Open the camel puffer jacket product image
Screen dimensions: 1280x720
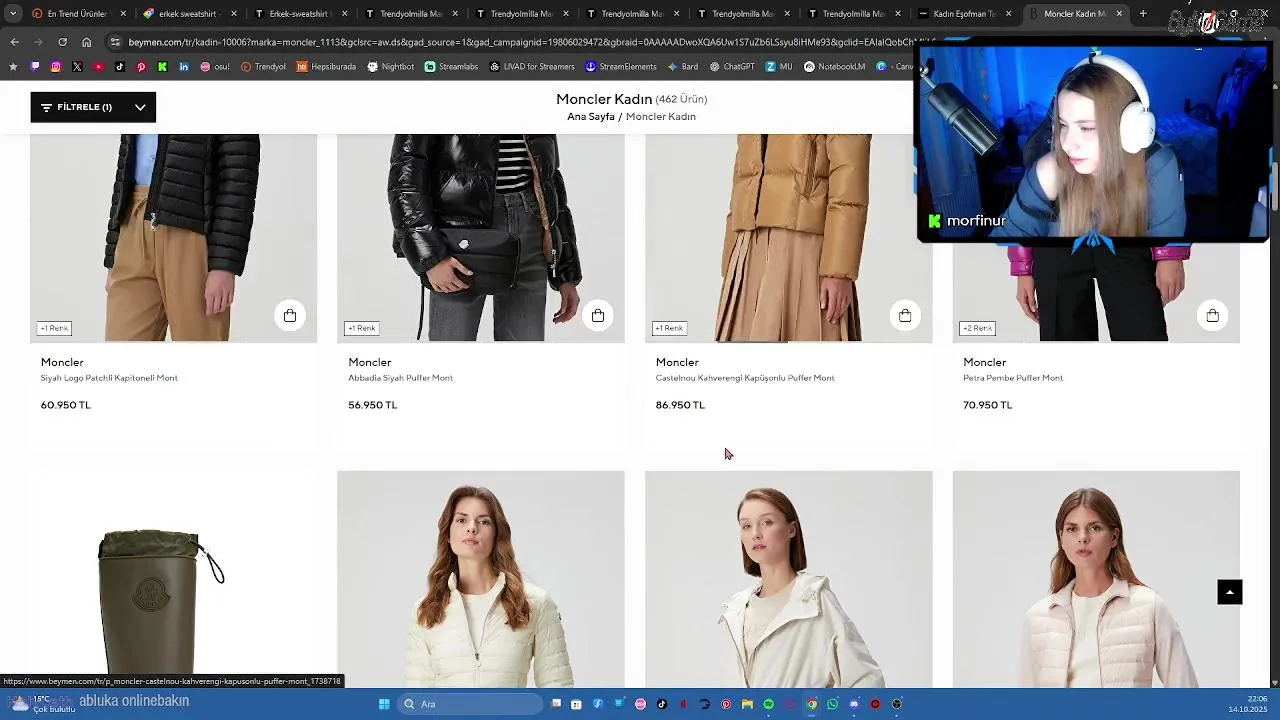point(788,238)
